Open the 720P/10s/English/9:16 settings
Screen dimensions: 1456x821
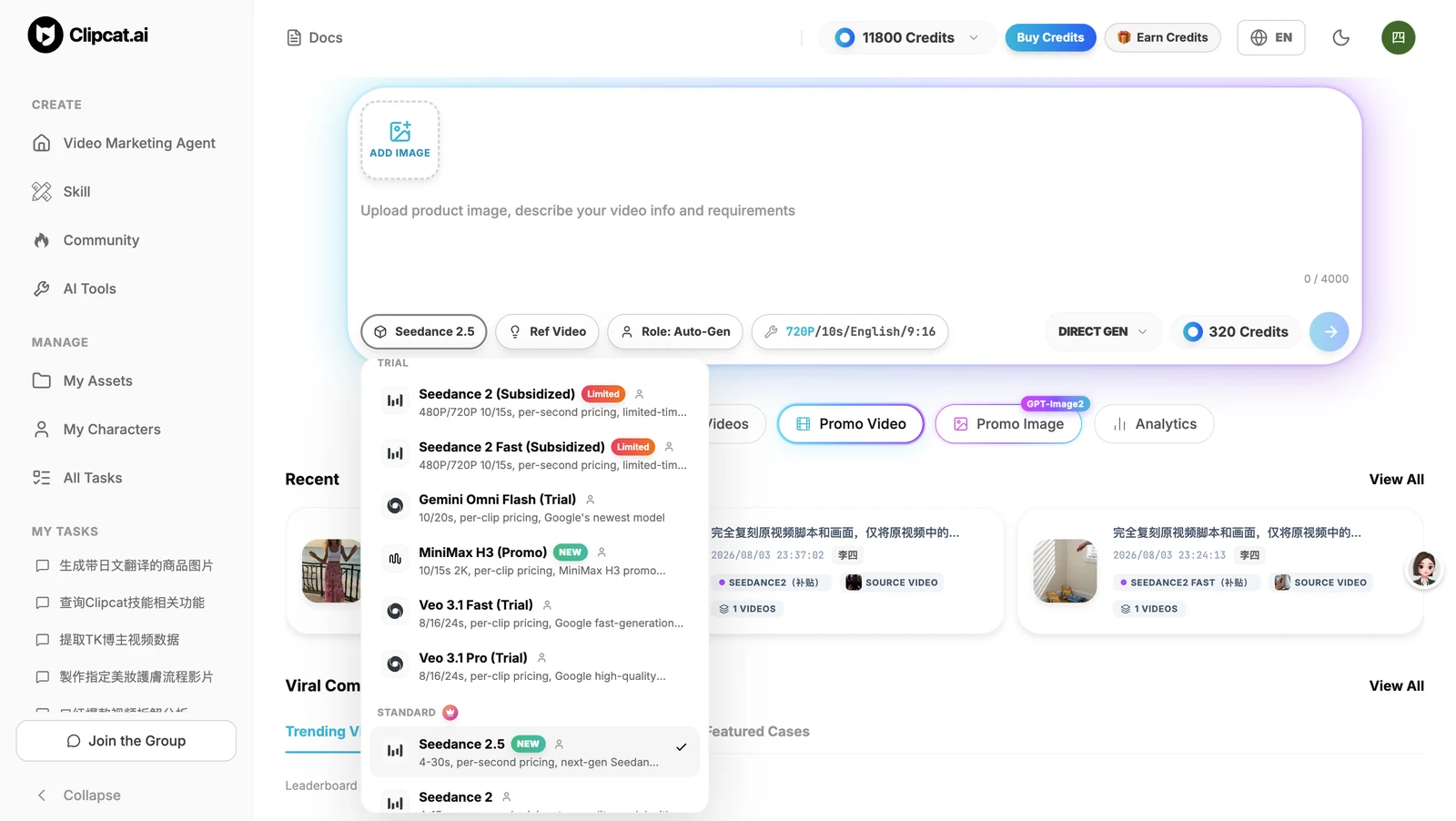coord(850,331)
